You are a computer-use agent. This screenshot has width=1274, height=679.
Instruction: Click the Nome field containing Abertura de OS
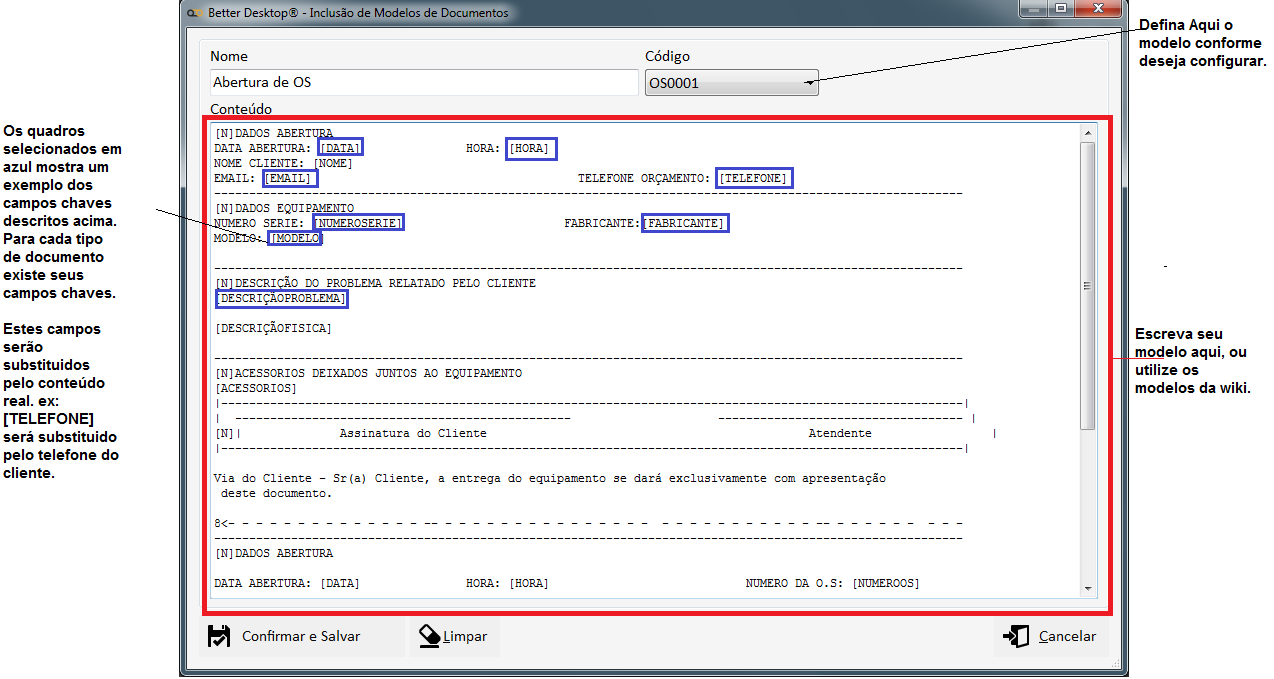point(424,82)
